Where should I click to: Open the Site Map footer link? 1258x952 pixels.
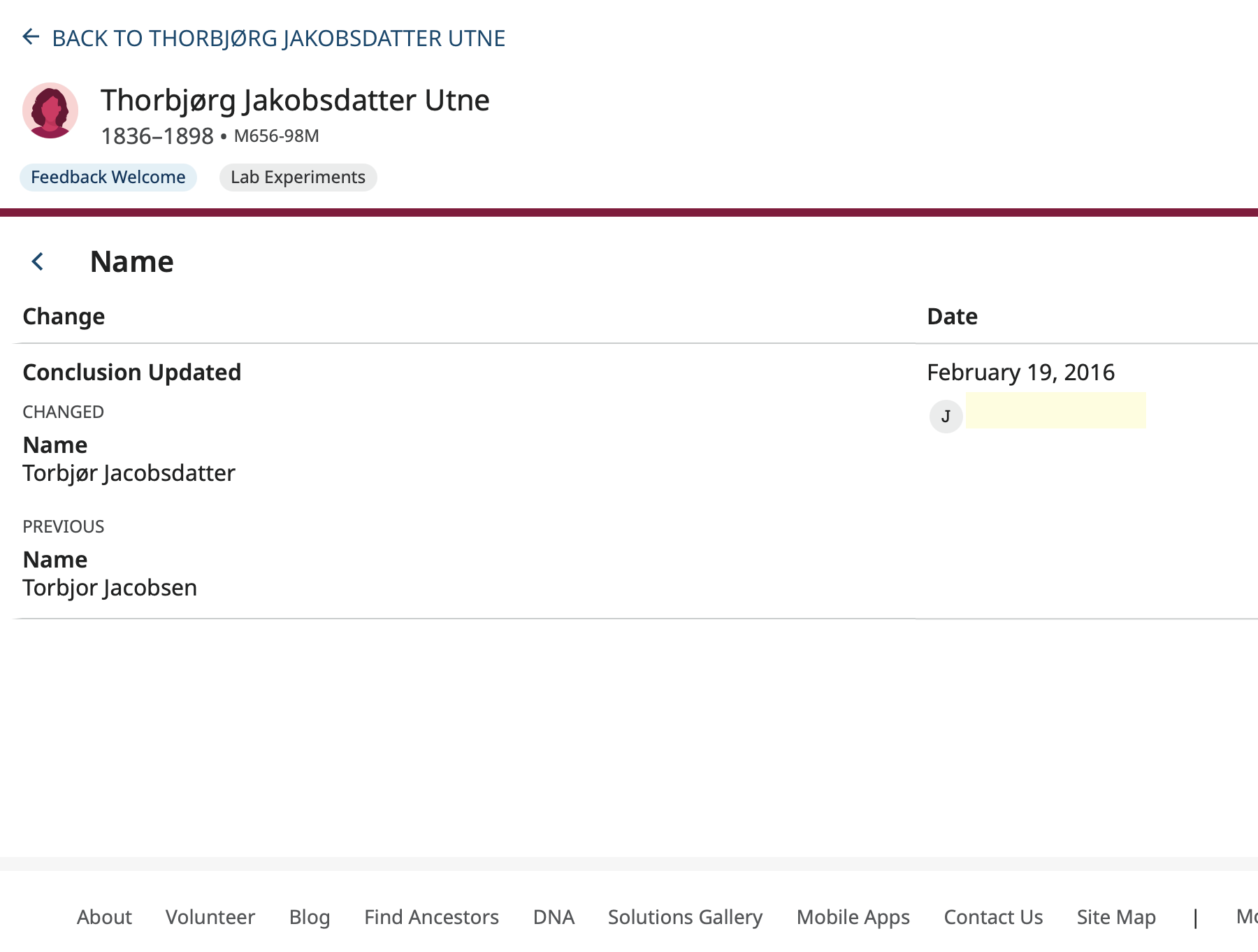pos(1117,917)
